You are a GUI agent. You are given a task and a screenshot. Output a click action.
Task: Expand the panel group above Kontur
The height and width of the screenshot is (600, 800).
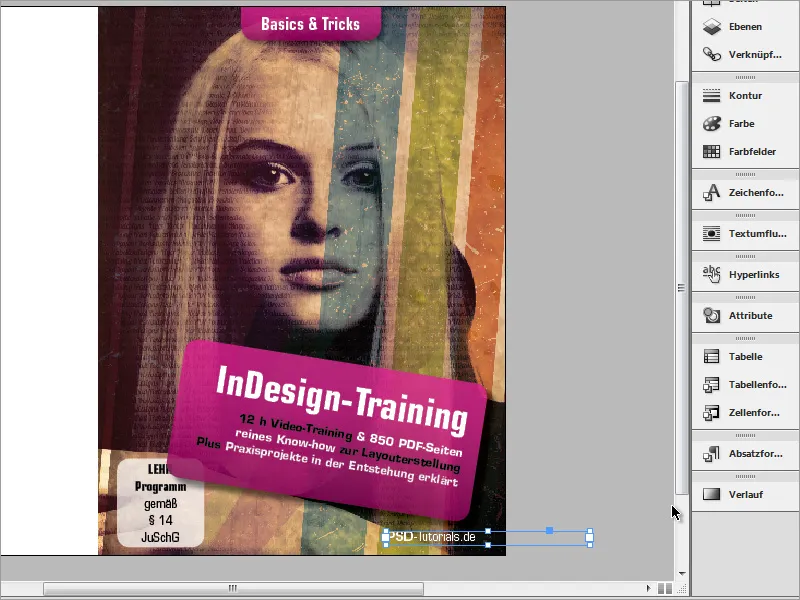click(745, 76)
